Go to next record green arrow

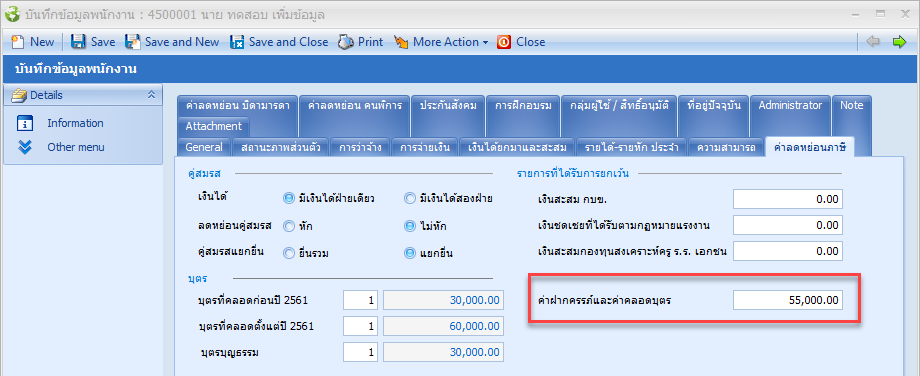click(x=899, y=42)
